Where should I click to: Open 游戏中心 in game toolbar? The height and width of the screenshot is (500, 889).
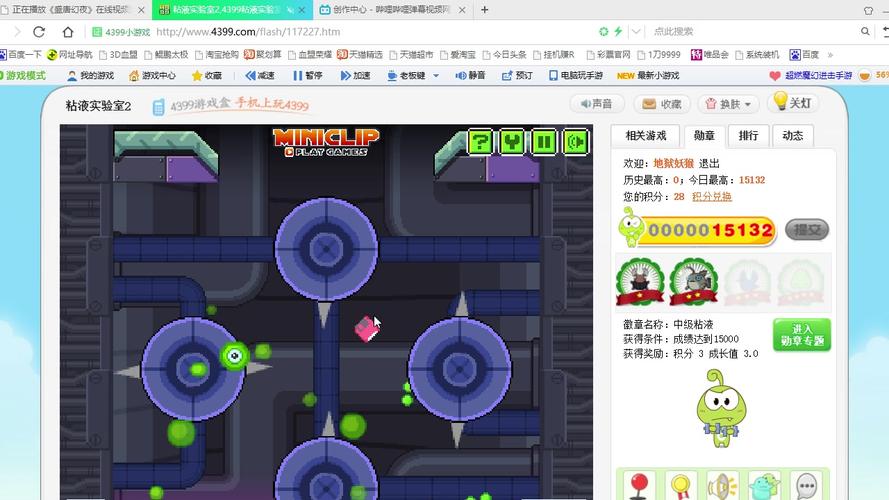152,75
